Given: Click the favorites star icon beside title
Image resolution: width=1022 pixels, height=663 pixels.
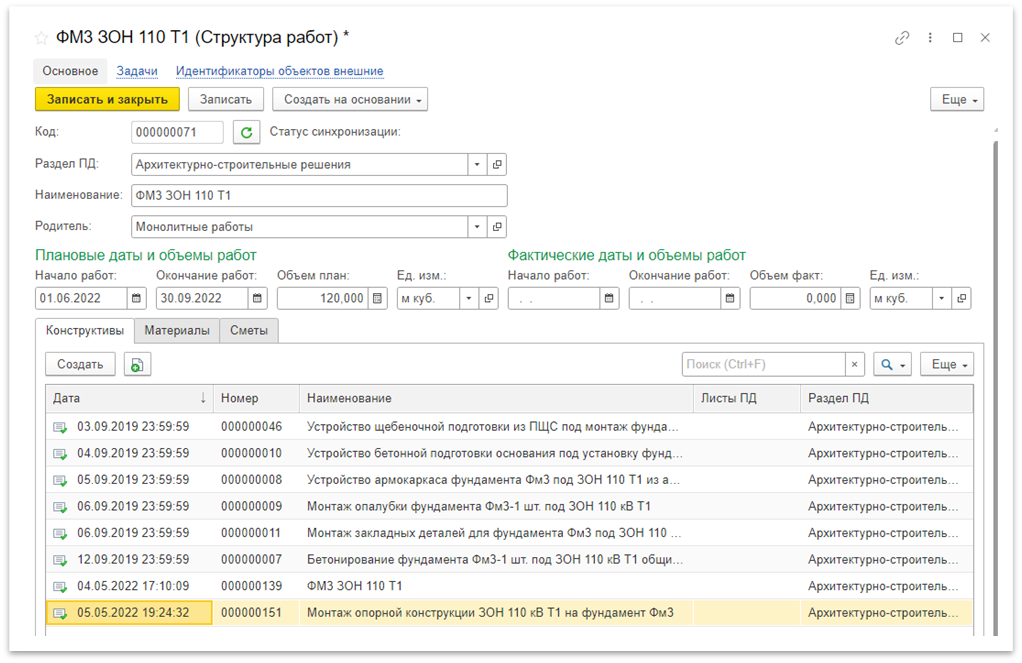Looking at the screenshot, I should 41,38.
